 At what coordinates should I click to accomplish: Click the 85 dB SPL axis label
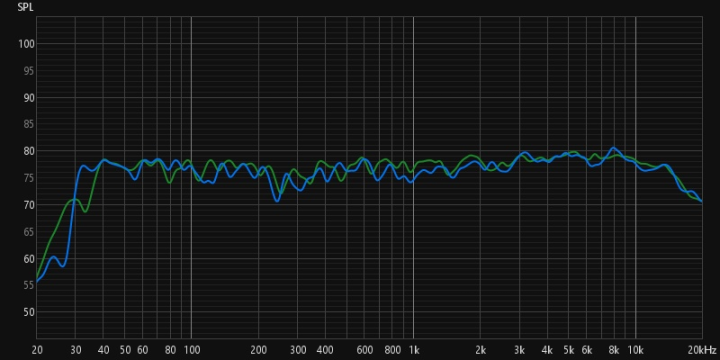tap(28, 124)
